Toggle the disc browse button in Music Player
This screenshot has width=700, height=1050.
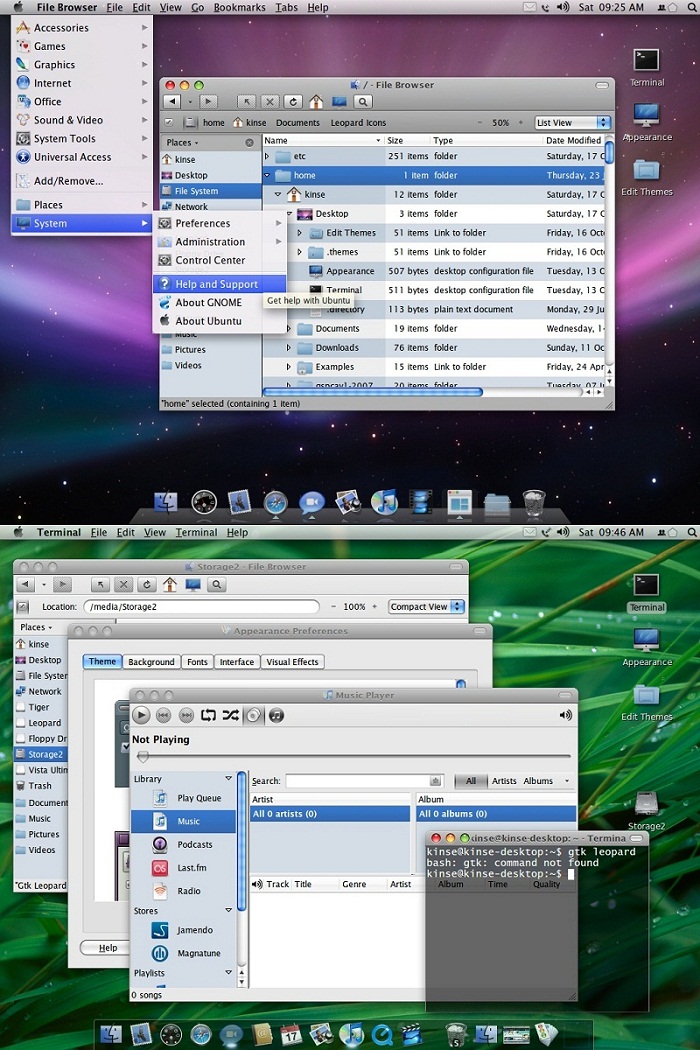click(x=254, y=715)
